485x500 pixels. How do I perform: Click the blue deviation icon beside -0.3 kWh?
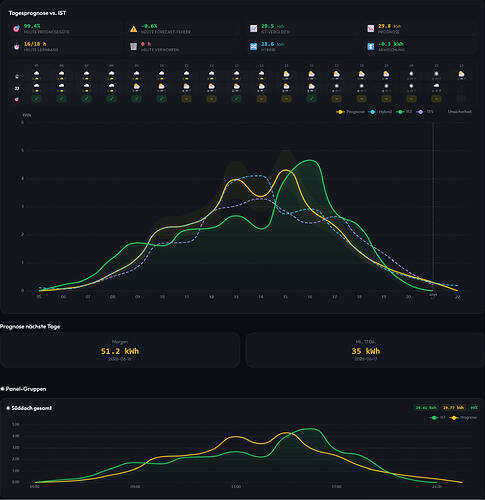pyautogui.click(x=371, y=47)
